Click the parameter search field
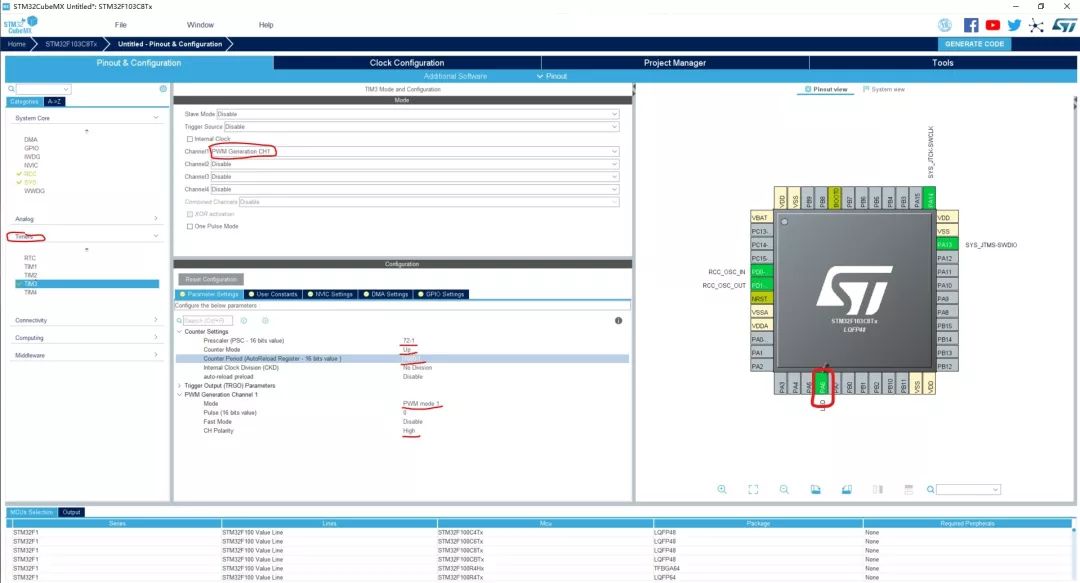Image resolution: width=1080 pixels, height=583 pixels. (207, 320)
